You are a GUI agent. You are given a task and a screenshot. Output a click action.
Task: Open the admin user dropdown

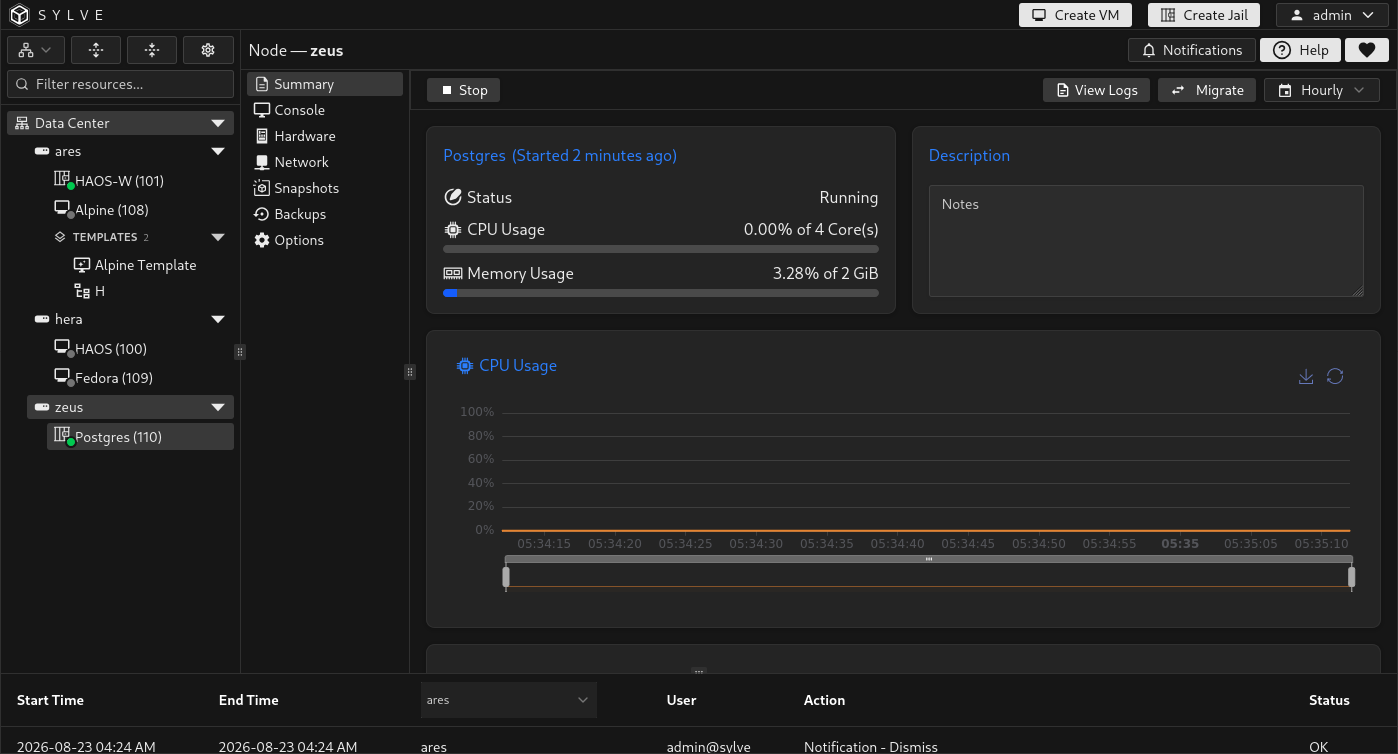click(1330, 15)
